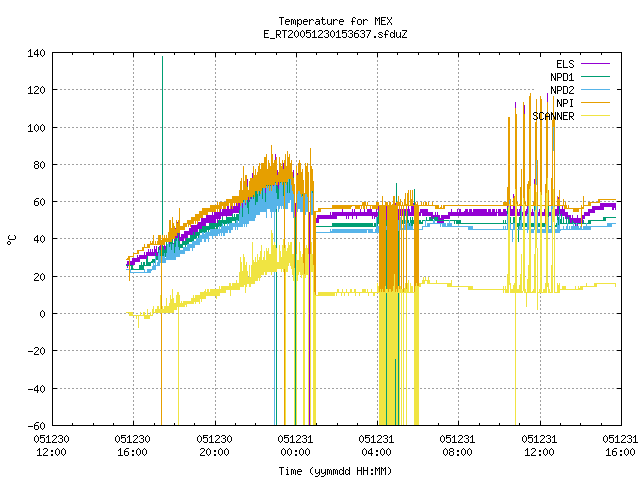Click the ELS legend label
The image size is (640, 480).
pos(565,64)
